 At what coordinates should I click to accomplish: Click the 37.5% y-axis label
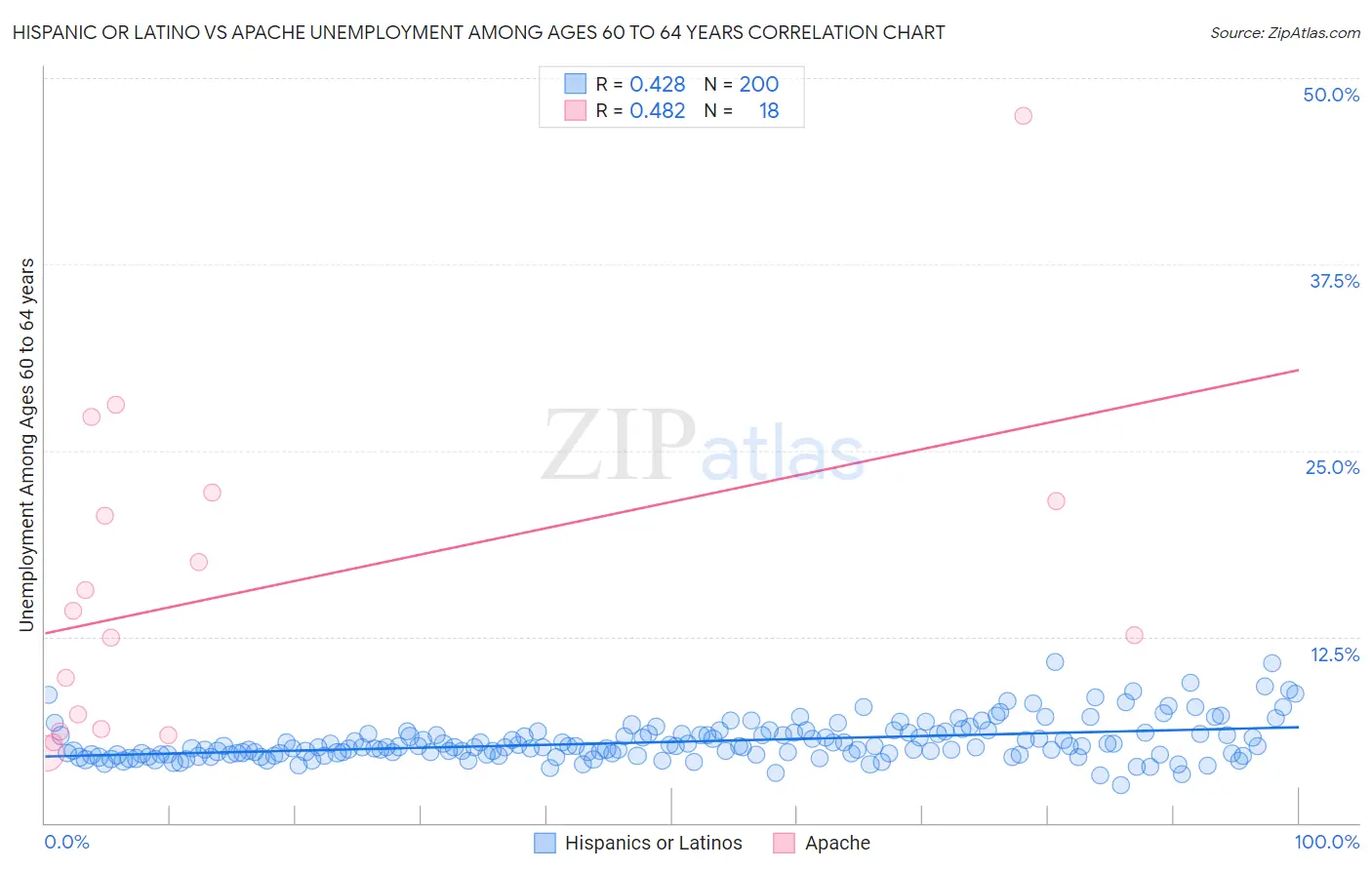coord(1334,281)
